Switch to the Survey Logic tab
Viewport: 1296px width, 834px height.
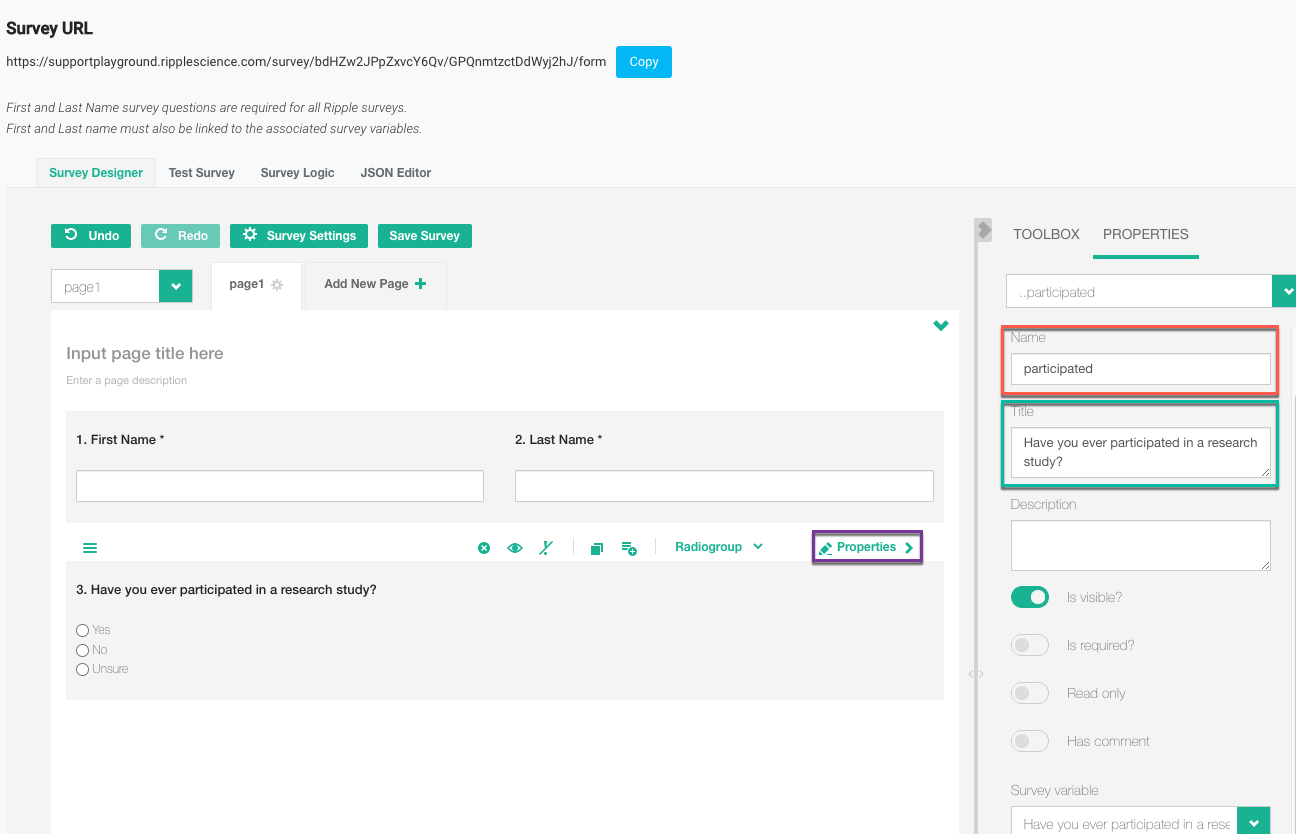[297, 173]
